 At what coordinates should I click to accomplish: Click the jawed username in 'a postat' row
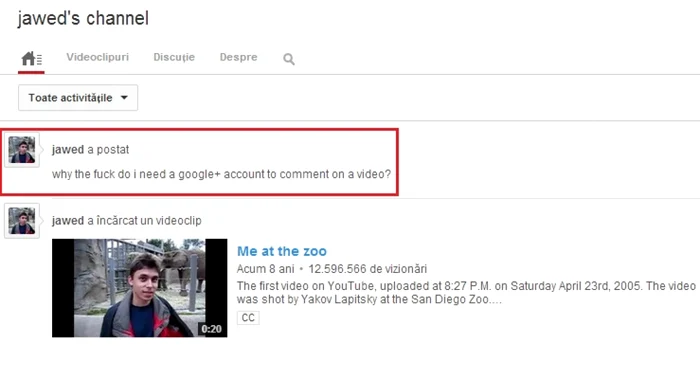coord(68,150)
